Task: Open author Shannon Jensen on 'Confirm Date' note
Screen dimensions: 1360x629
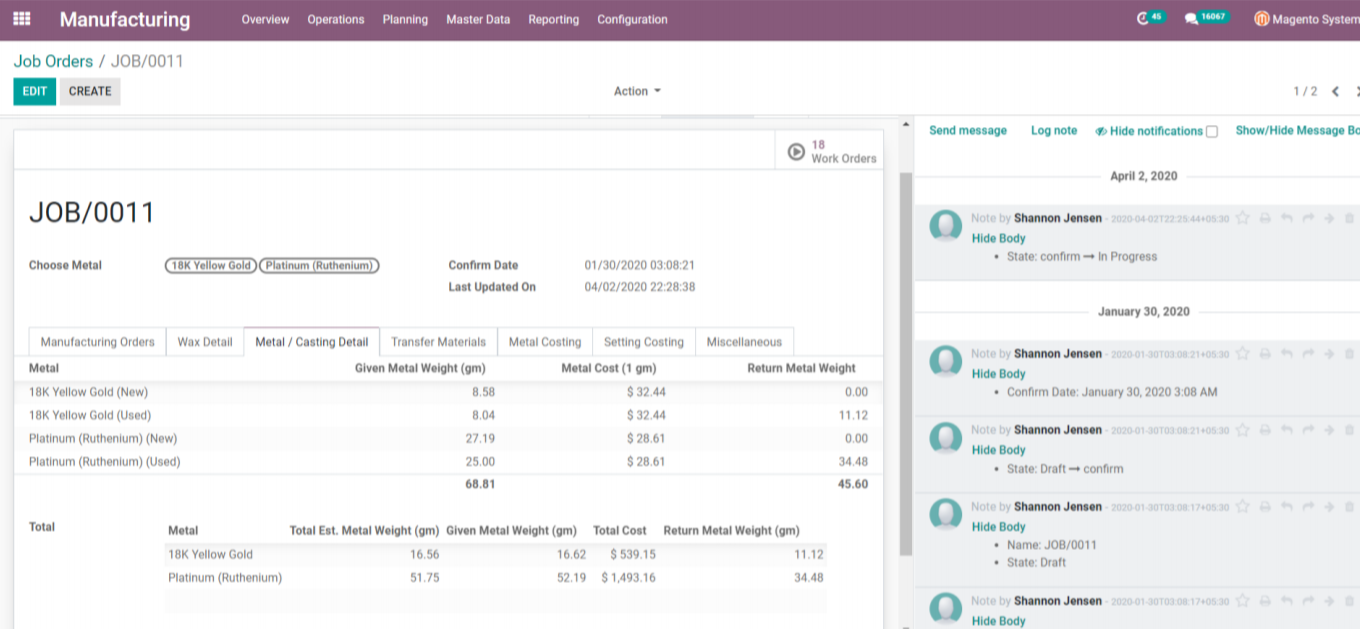Action: pos(1058,354)
